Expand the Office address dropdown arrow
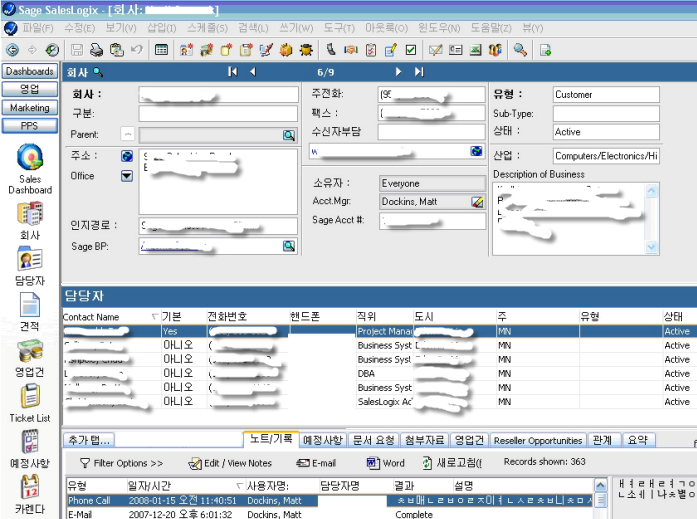This screenshot has height=519, width=697. (127, 176)
